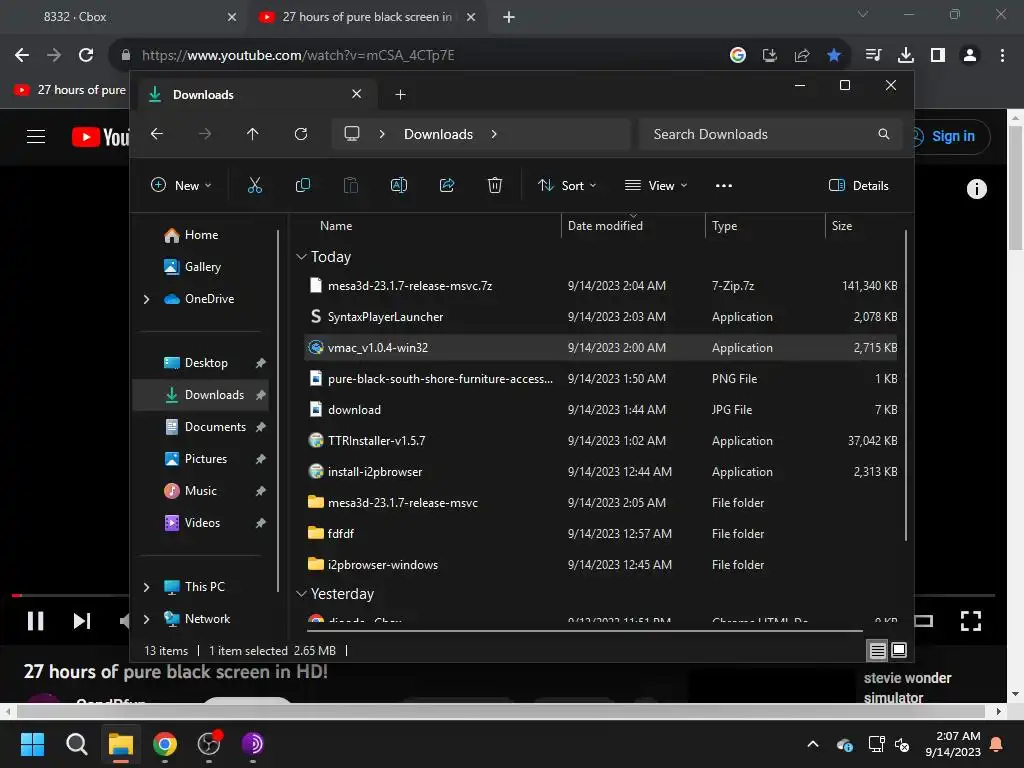Collapse the Yesterday group
The width and height of the screenshot is (1024, 768).
[x=301, y=594]
